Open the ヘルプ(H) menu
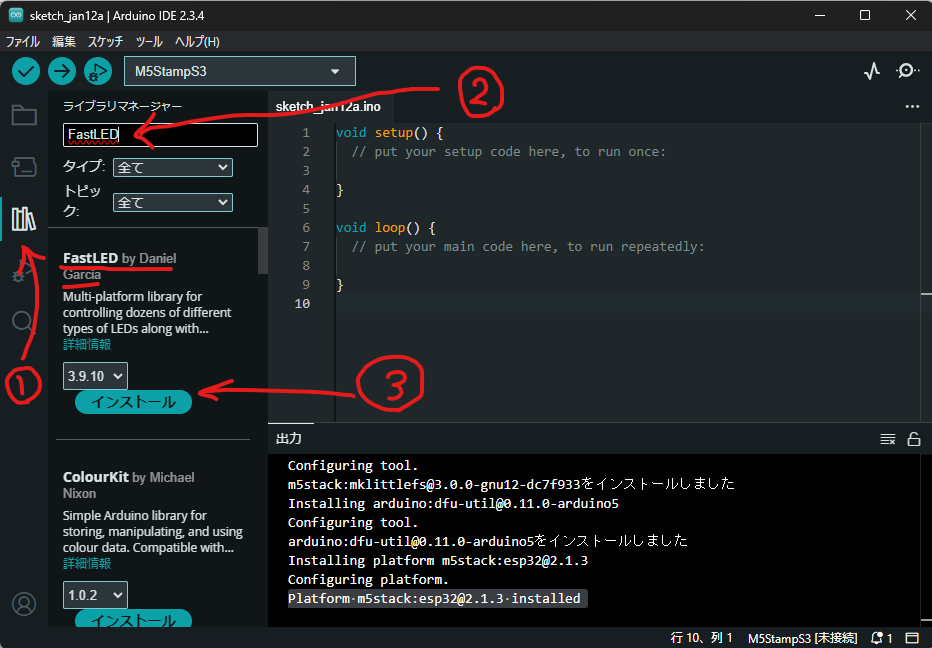This screenshot has height=648, width=932. (x=197, y=42)
